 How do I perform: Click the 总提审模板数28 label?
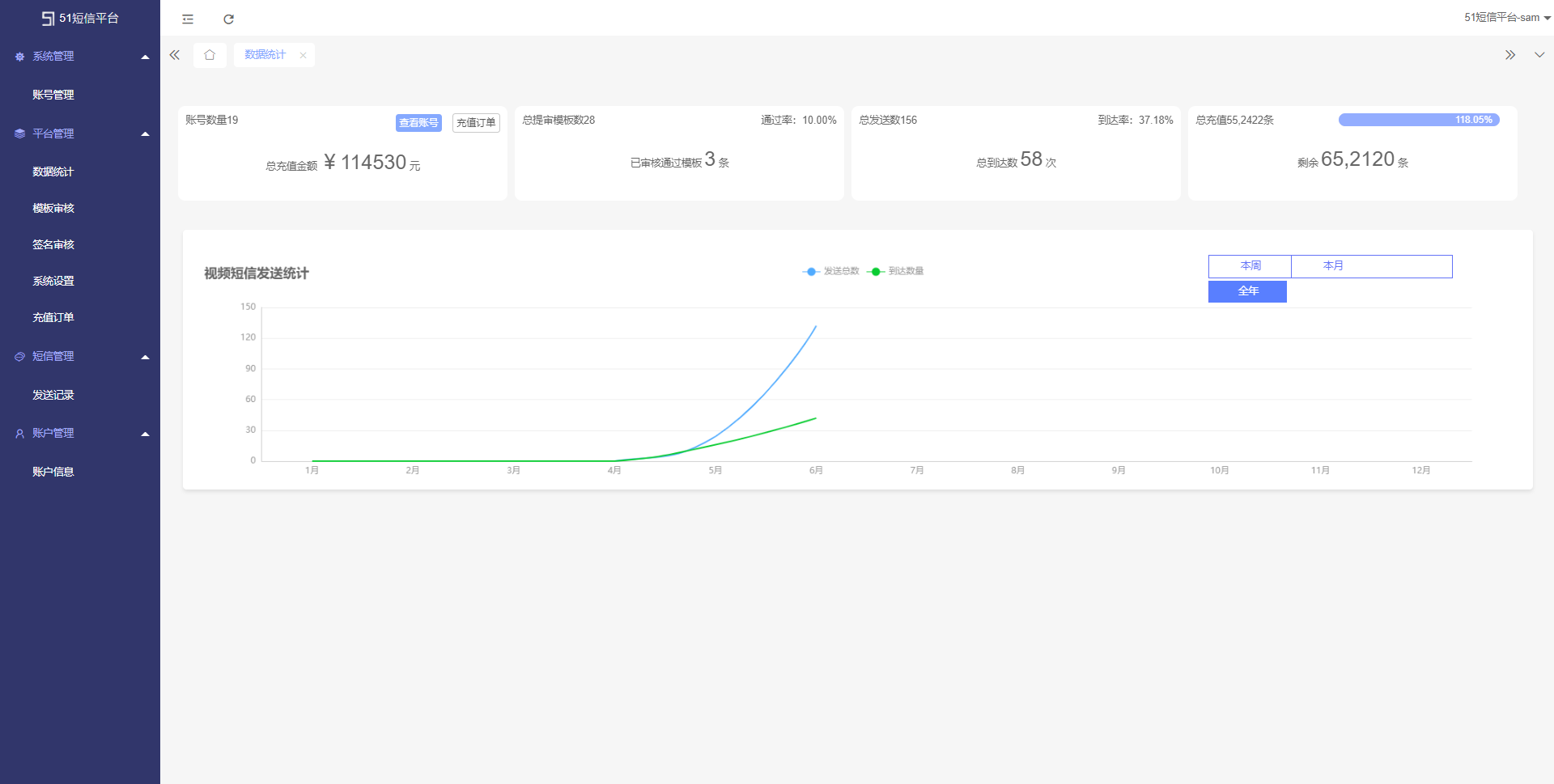[558, 120]
